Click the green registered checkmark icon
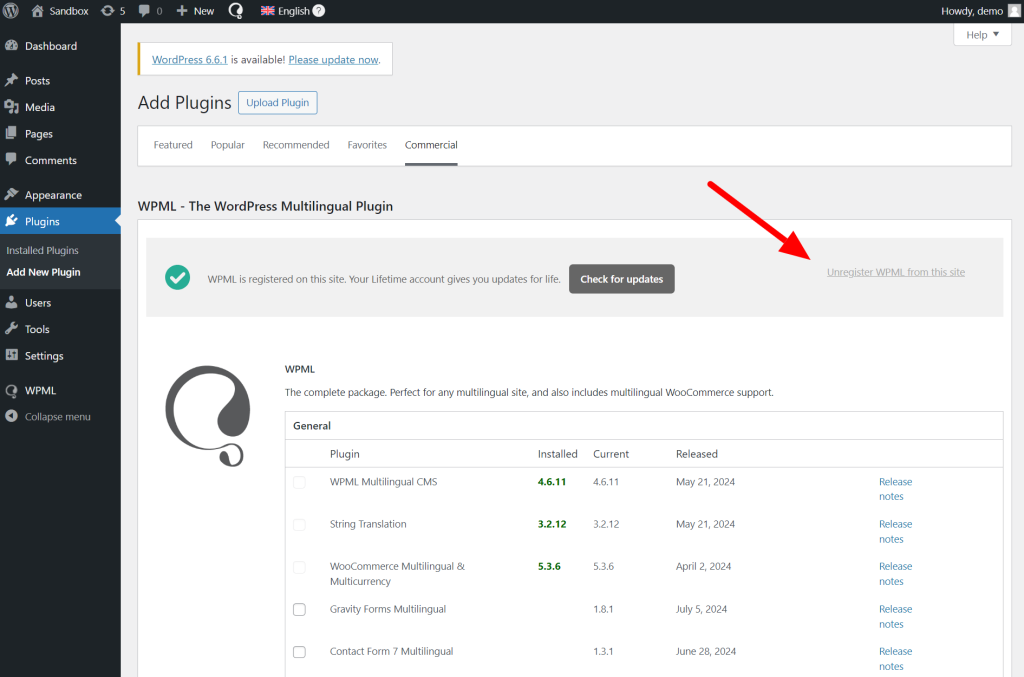The image size is (1024, 677). [x=178, y=277]
